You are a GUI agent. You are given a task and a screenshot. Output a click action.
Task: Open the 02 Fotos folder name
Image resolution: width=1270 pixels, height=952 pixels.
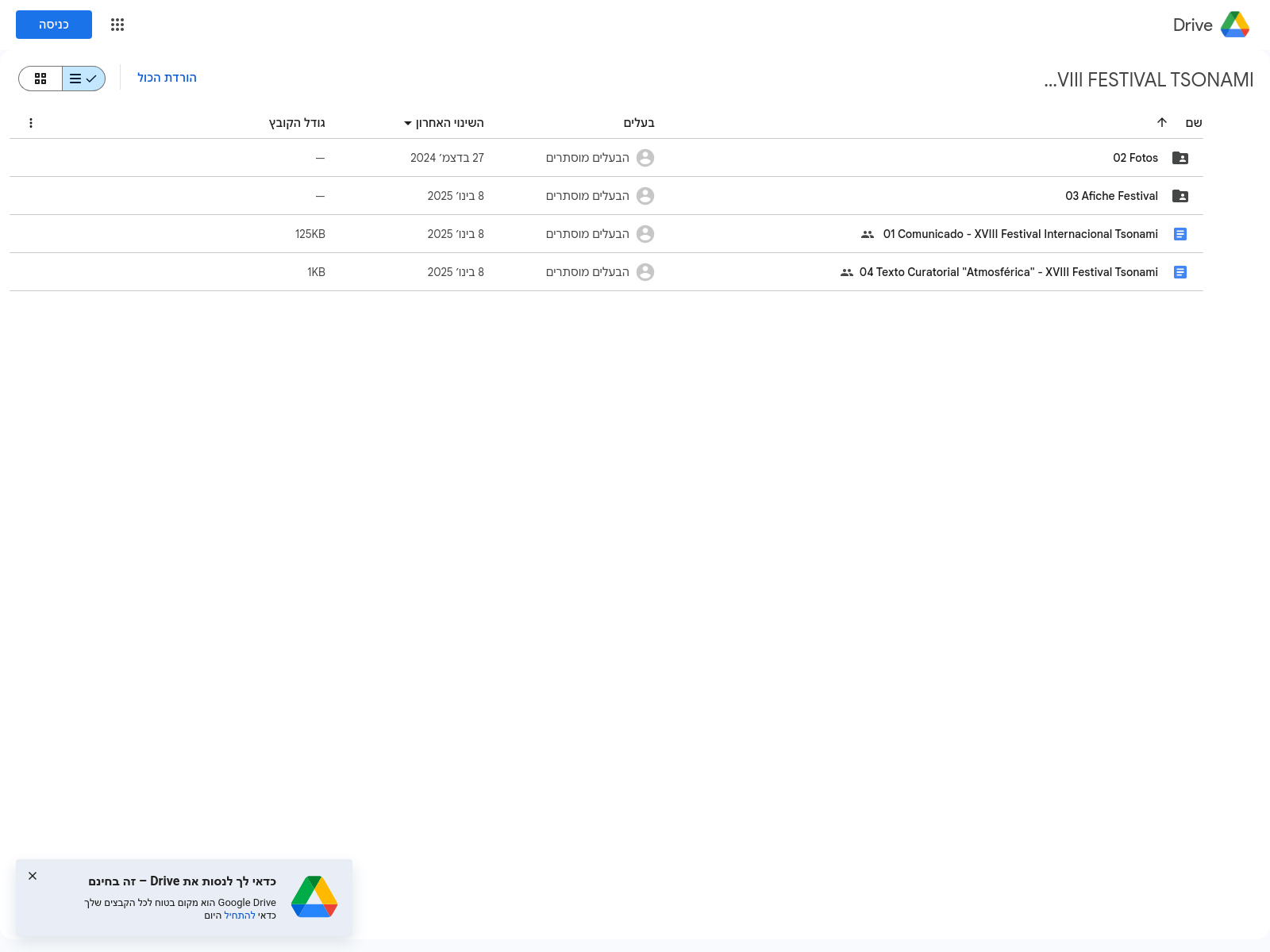(1135, 158)
